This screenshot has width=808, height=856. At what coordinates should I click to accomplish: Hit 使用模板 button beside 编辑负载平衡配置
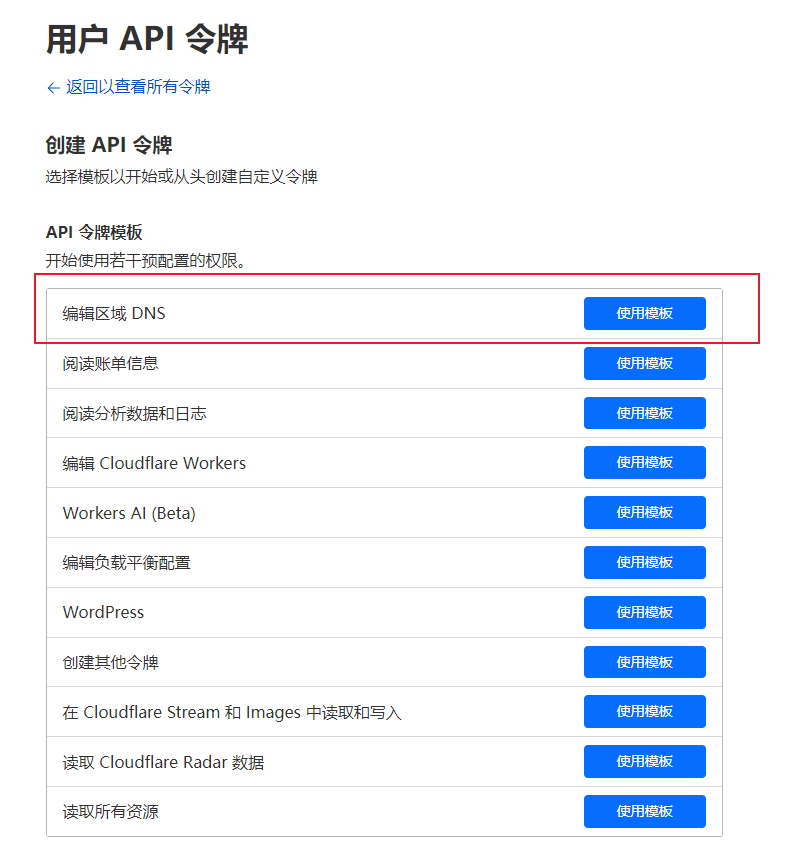[644, 562]
